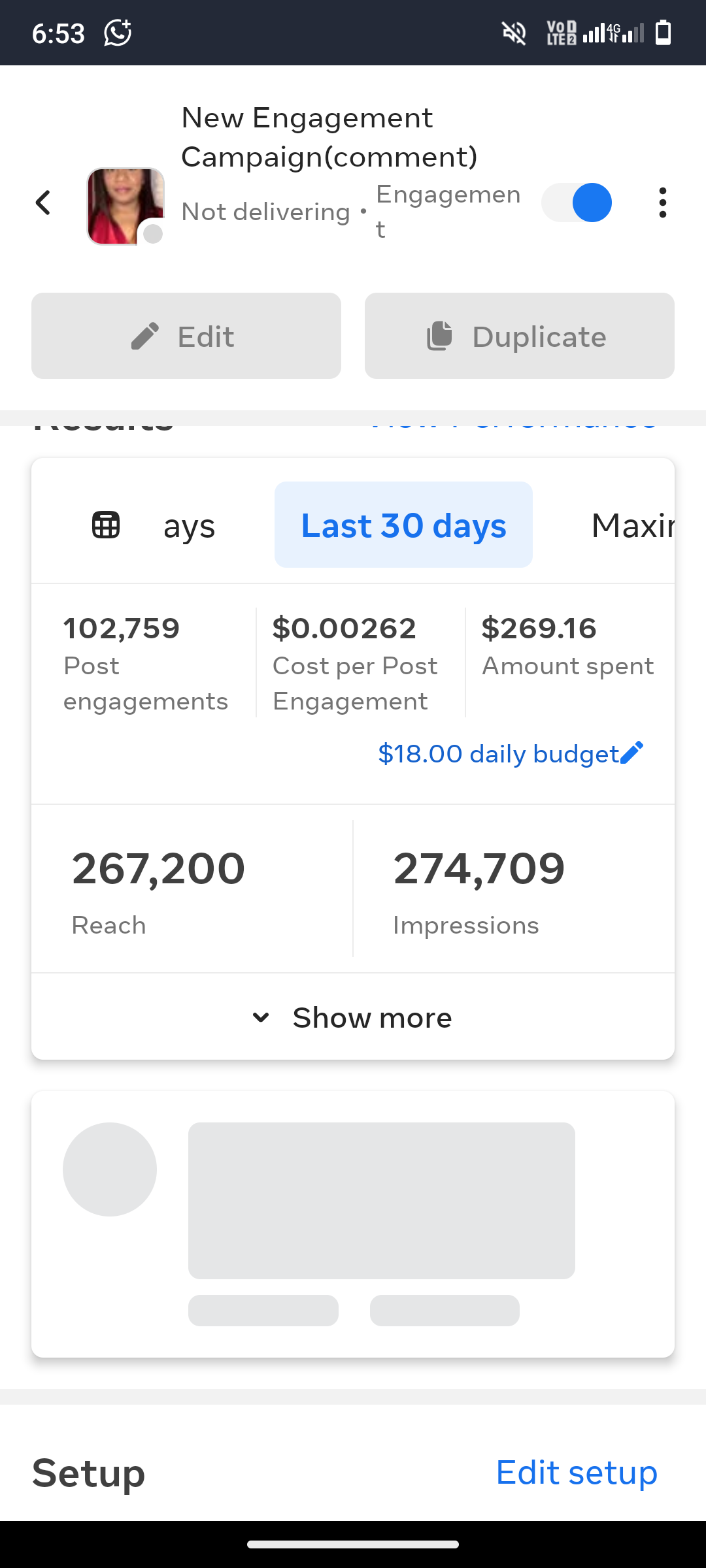Tap the pencil icon in Edit button
Image resolution: width=706 pixels, height=1568 pixels.
click(x=145, y=336)
